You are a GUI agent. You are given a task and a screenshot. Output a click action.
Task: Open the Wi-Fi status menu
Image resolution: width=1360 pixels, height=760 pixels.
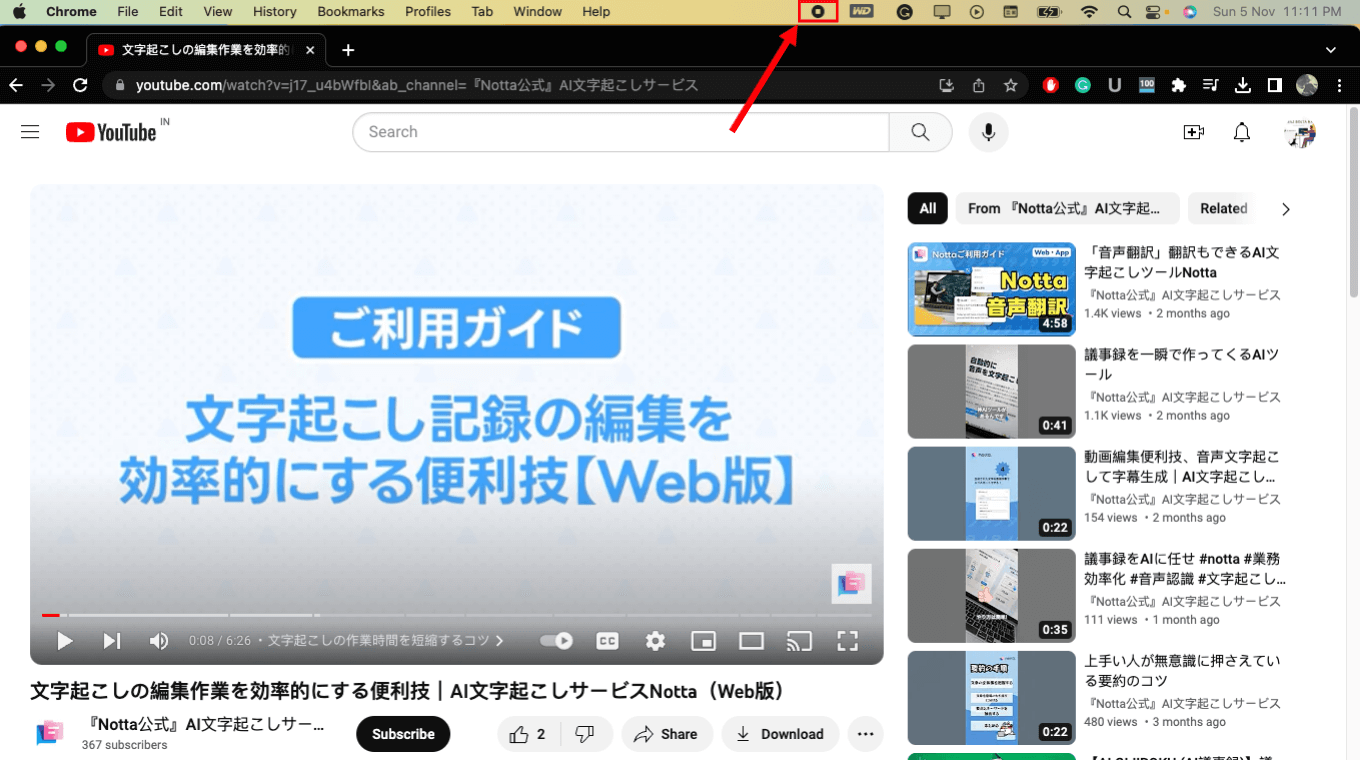point(1089,12)
